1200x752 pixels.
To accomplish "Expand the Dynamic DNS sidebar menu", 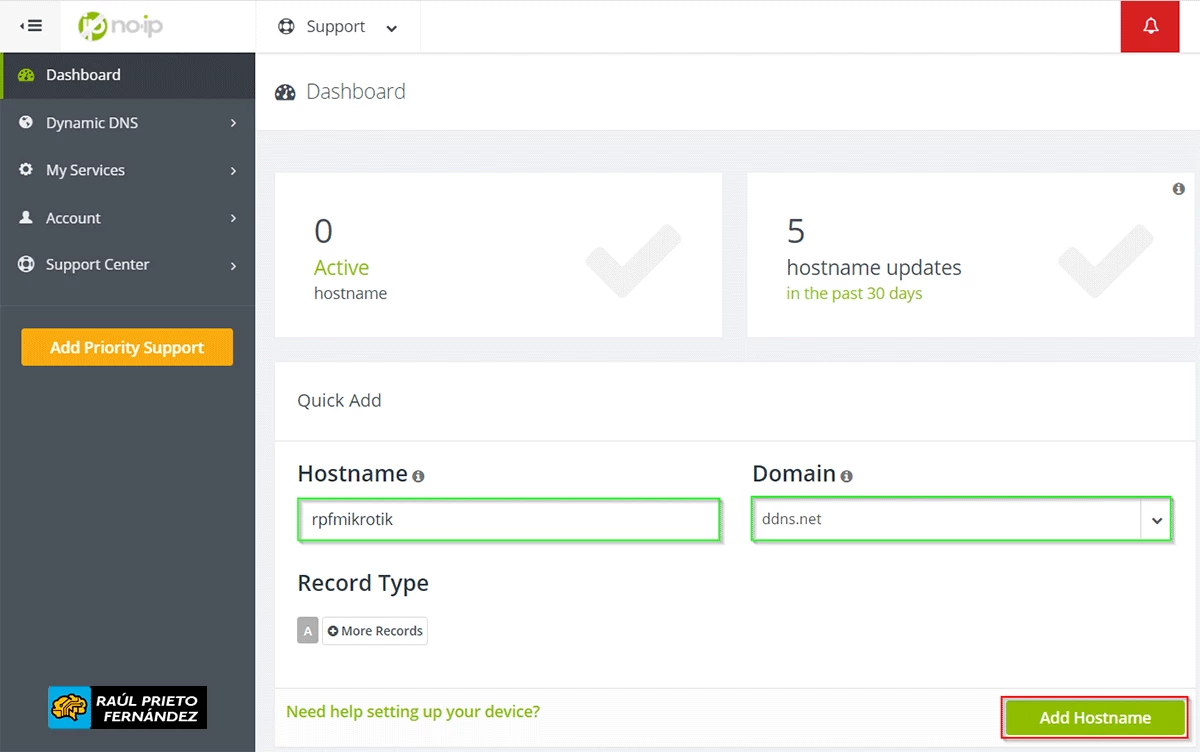I will click(127, 123).
